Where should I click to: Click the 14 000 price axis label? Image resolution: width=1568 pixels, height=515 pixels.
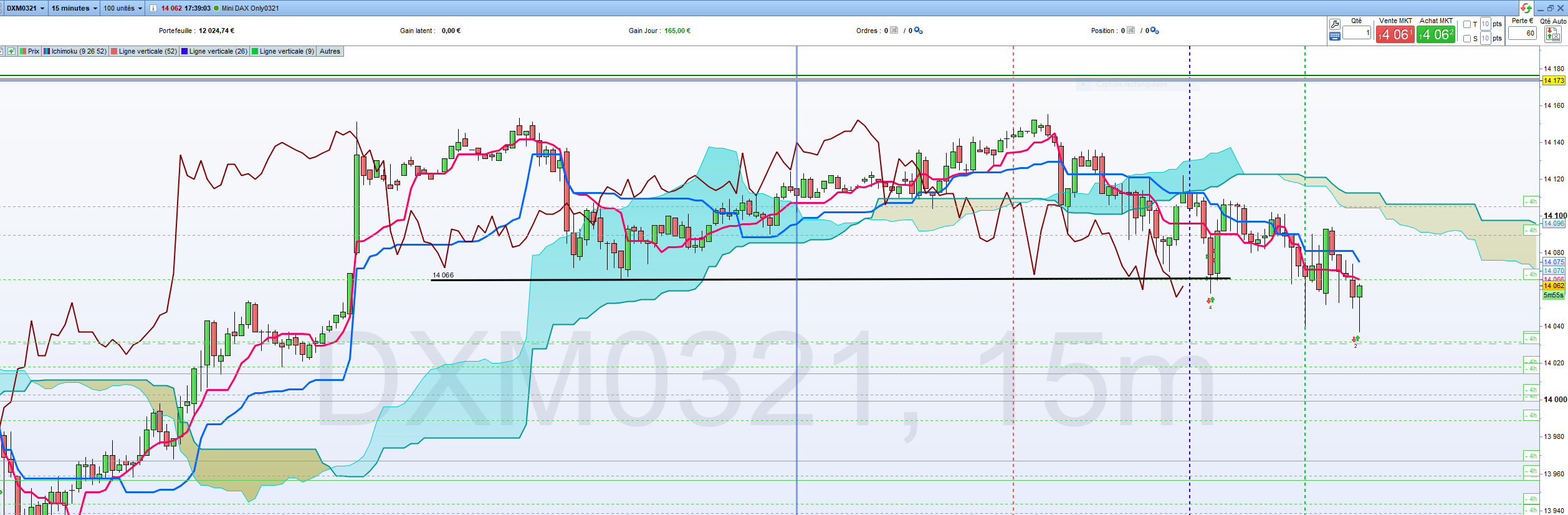(x=1555, y=400)
